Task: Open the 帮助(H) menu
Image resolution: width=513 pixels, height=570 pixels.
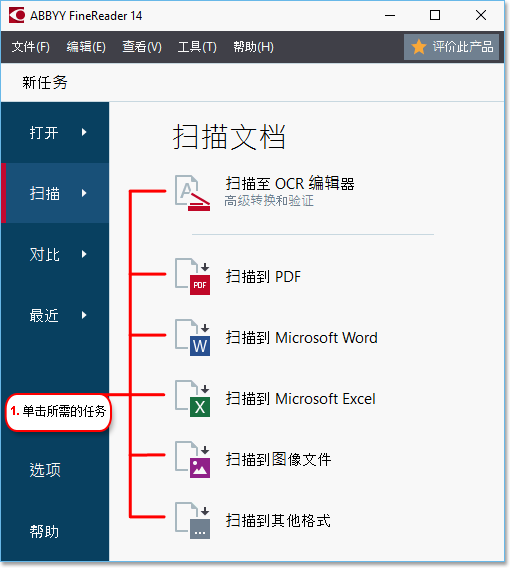Action: pos(253,47)
